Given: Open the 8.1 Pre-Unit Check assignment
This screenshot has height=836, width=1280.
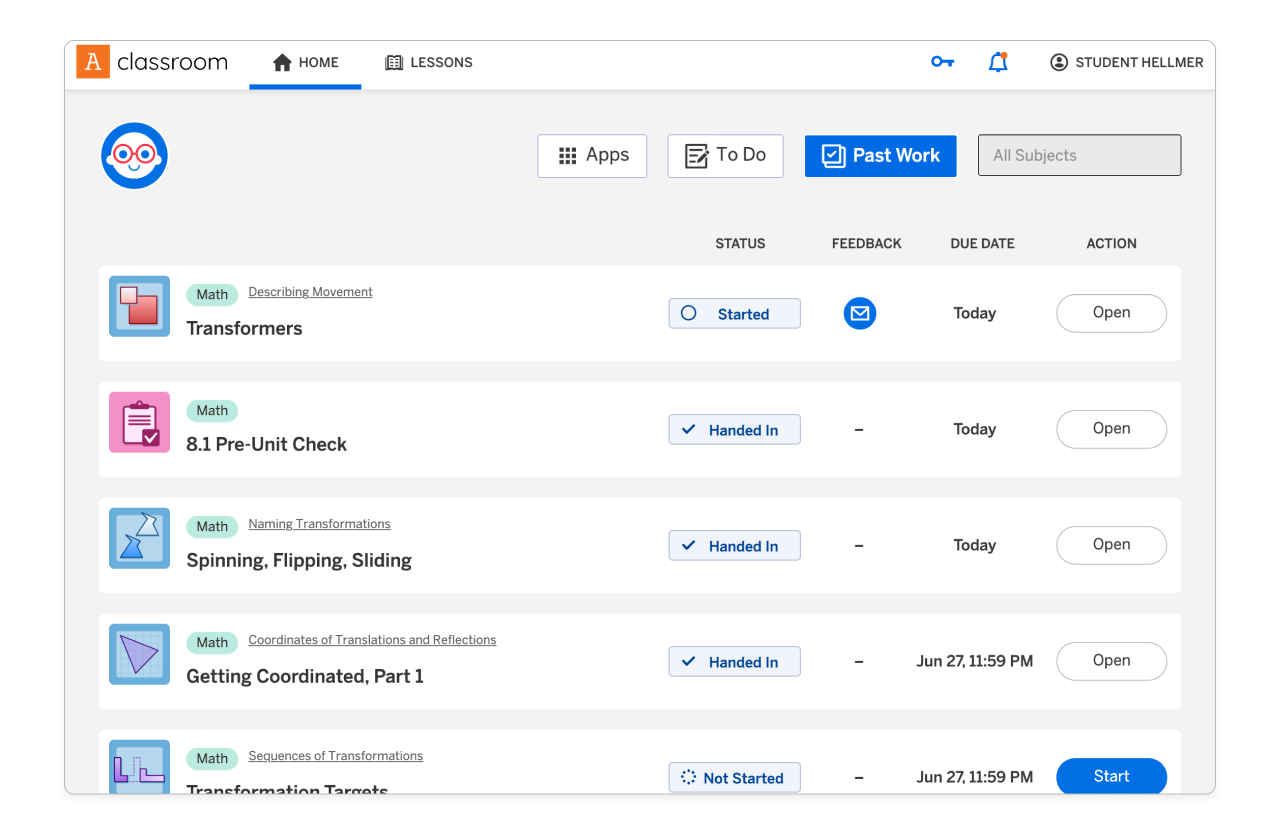Looking at the screenshot, I should pos(1111,429).
